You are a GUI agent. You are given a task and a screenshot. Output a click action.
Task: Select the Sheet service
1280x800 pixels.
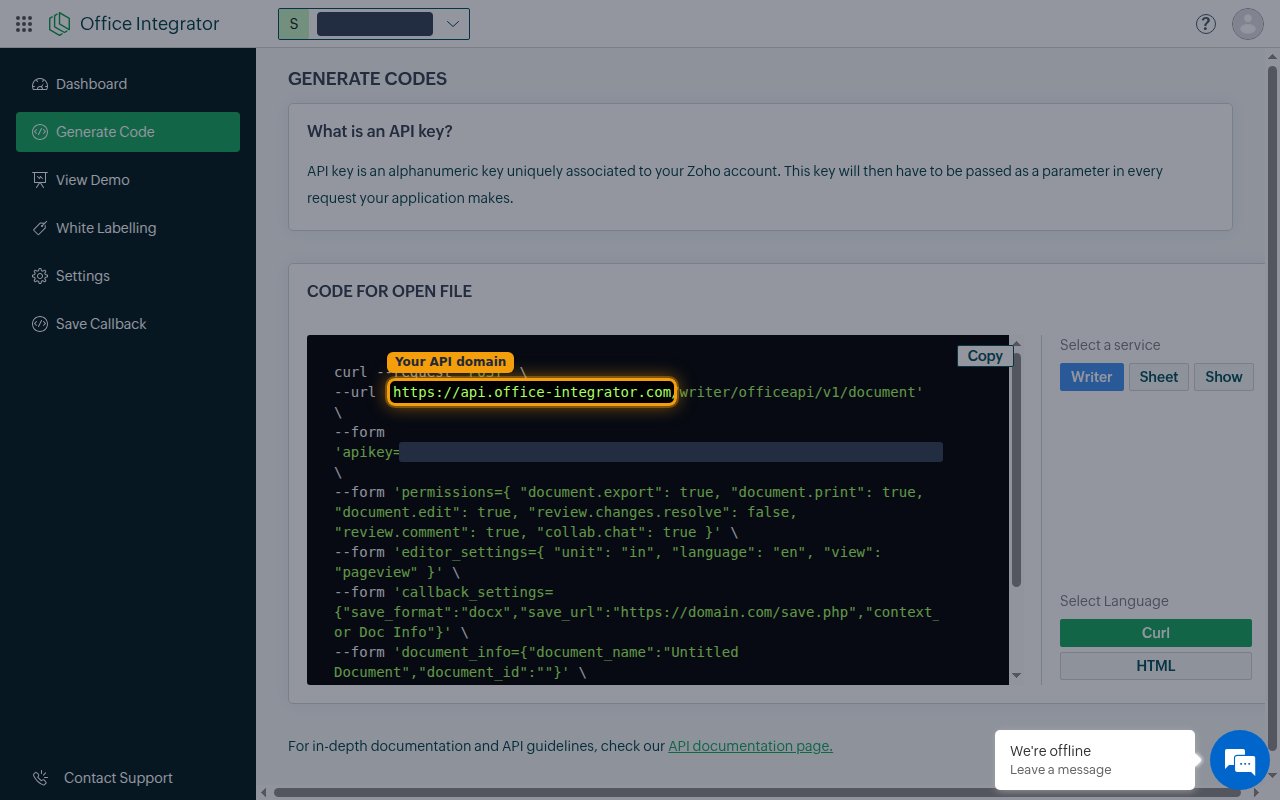[x=1158, y=377]
